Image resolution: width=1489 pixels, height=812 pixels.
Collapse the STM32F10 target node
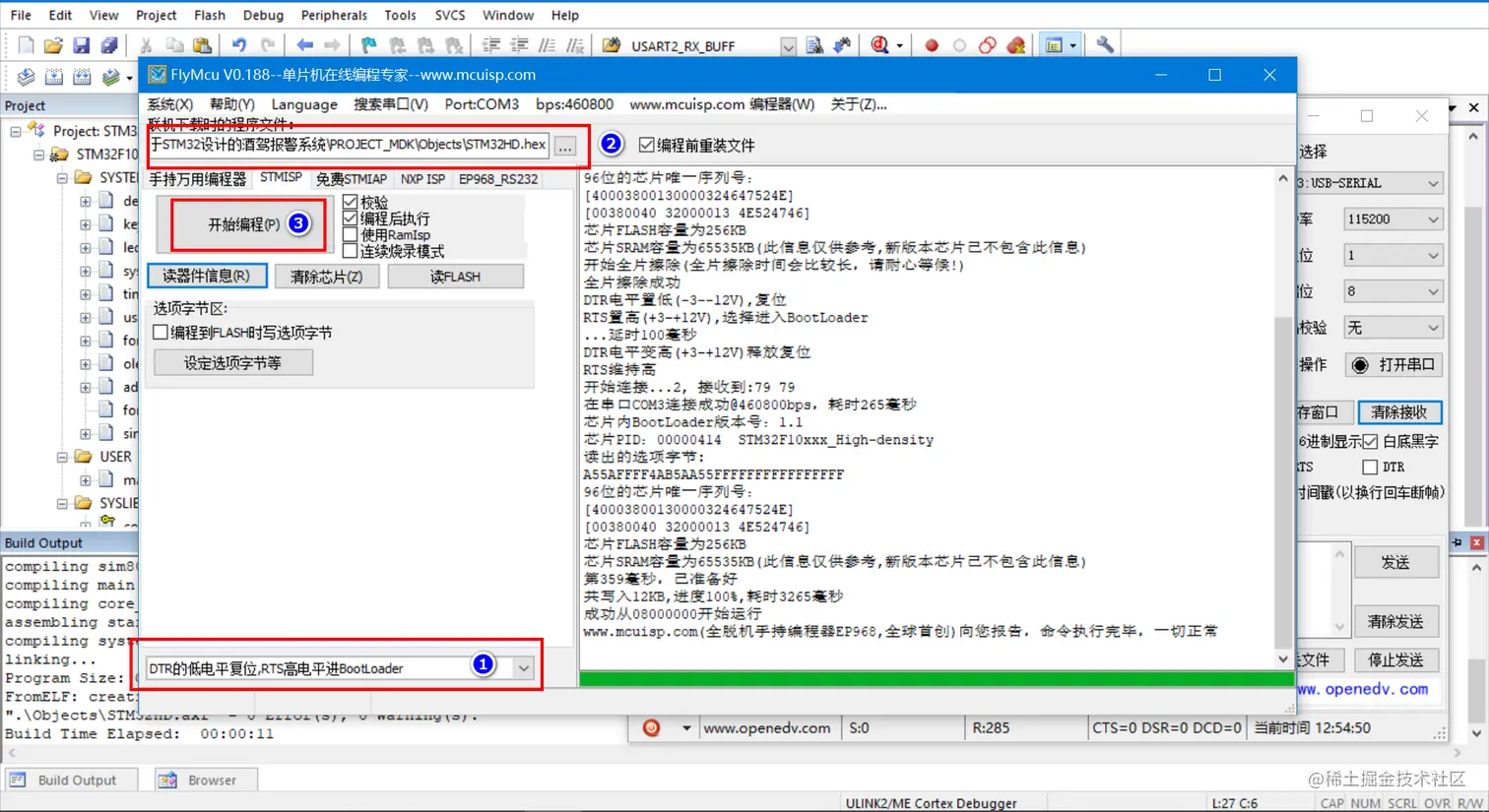[38, 155]
